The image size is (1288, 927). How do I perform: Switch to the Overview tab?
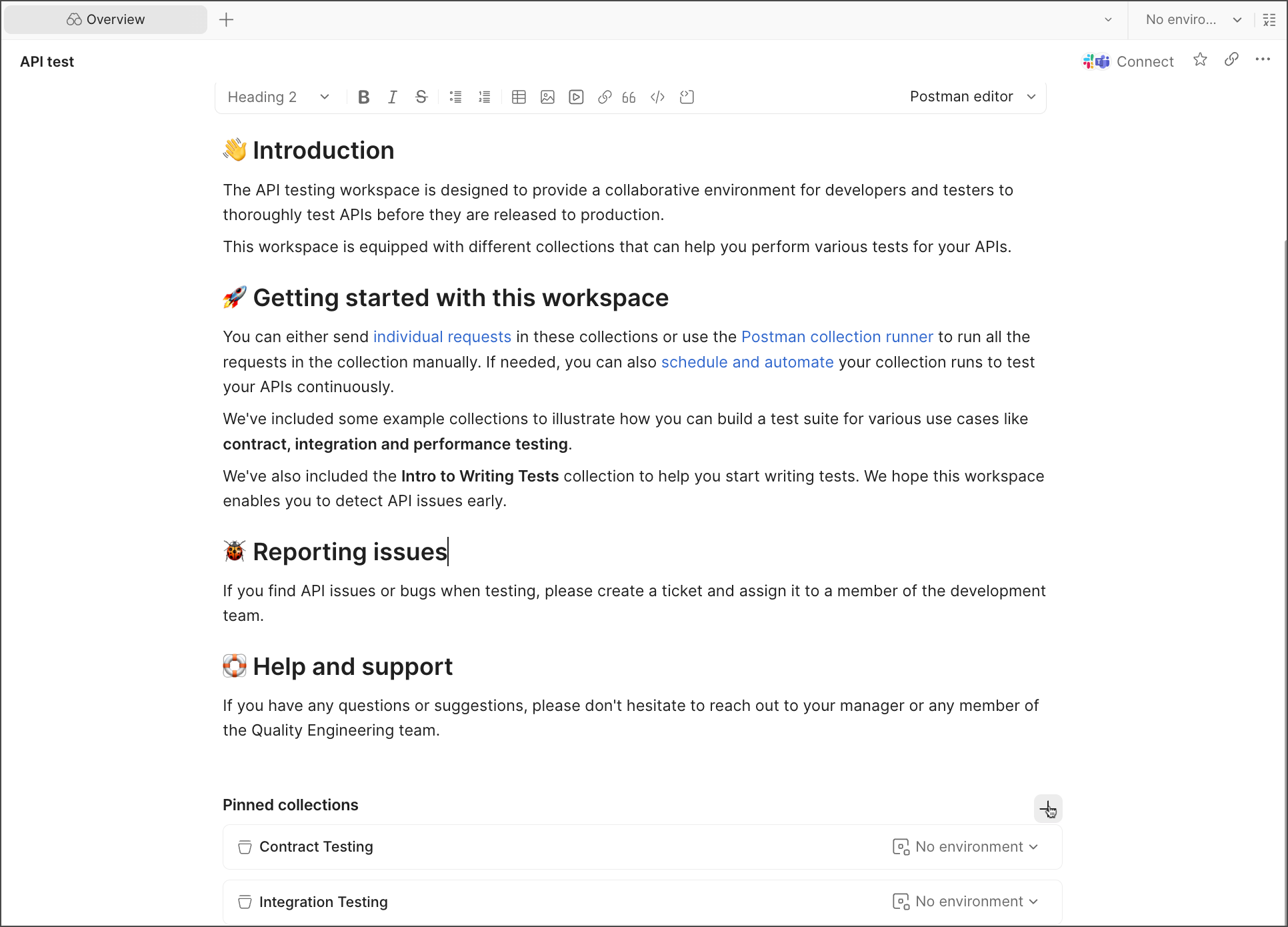point(105,19)
